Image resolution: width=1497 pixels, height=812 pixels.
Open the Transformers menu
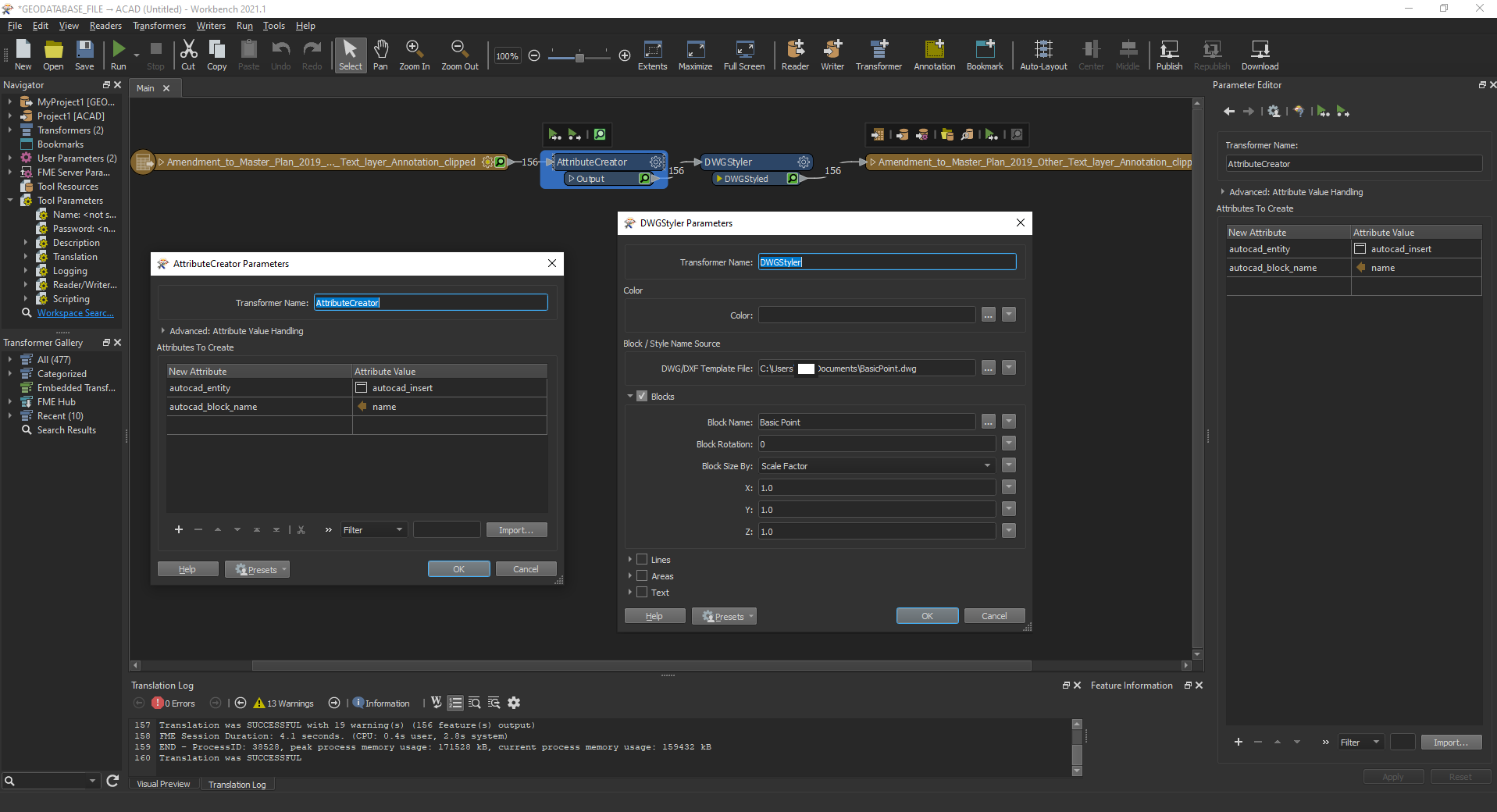159,26
